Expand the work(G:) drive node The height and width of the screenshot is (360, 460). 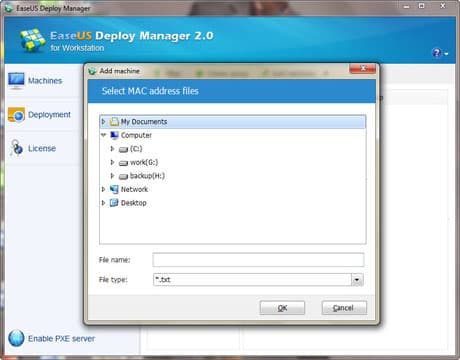[112, 162]
